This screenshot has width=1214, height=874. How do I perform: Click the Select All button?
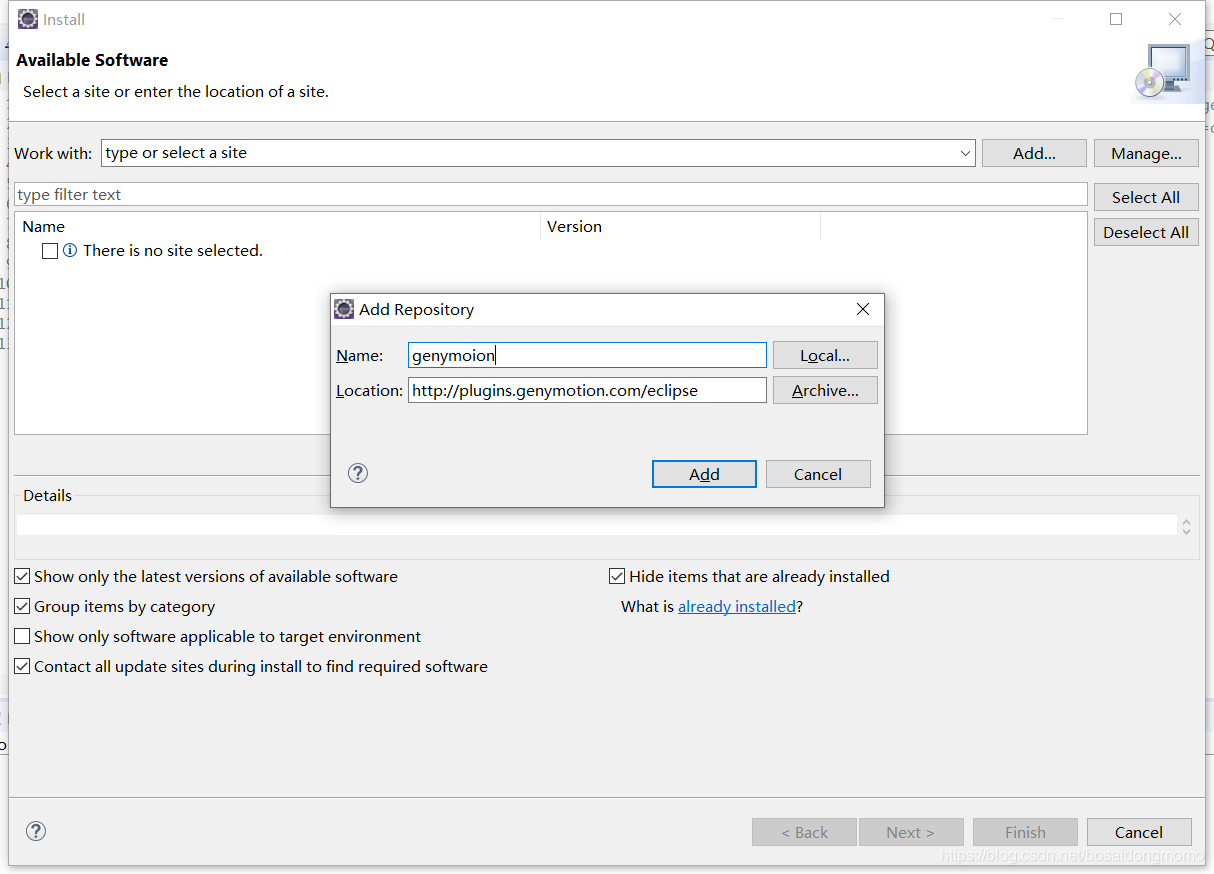pos(1146,197)
